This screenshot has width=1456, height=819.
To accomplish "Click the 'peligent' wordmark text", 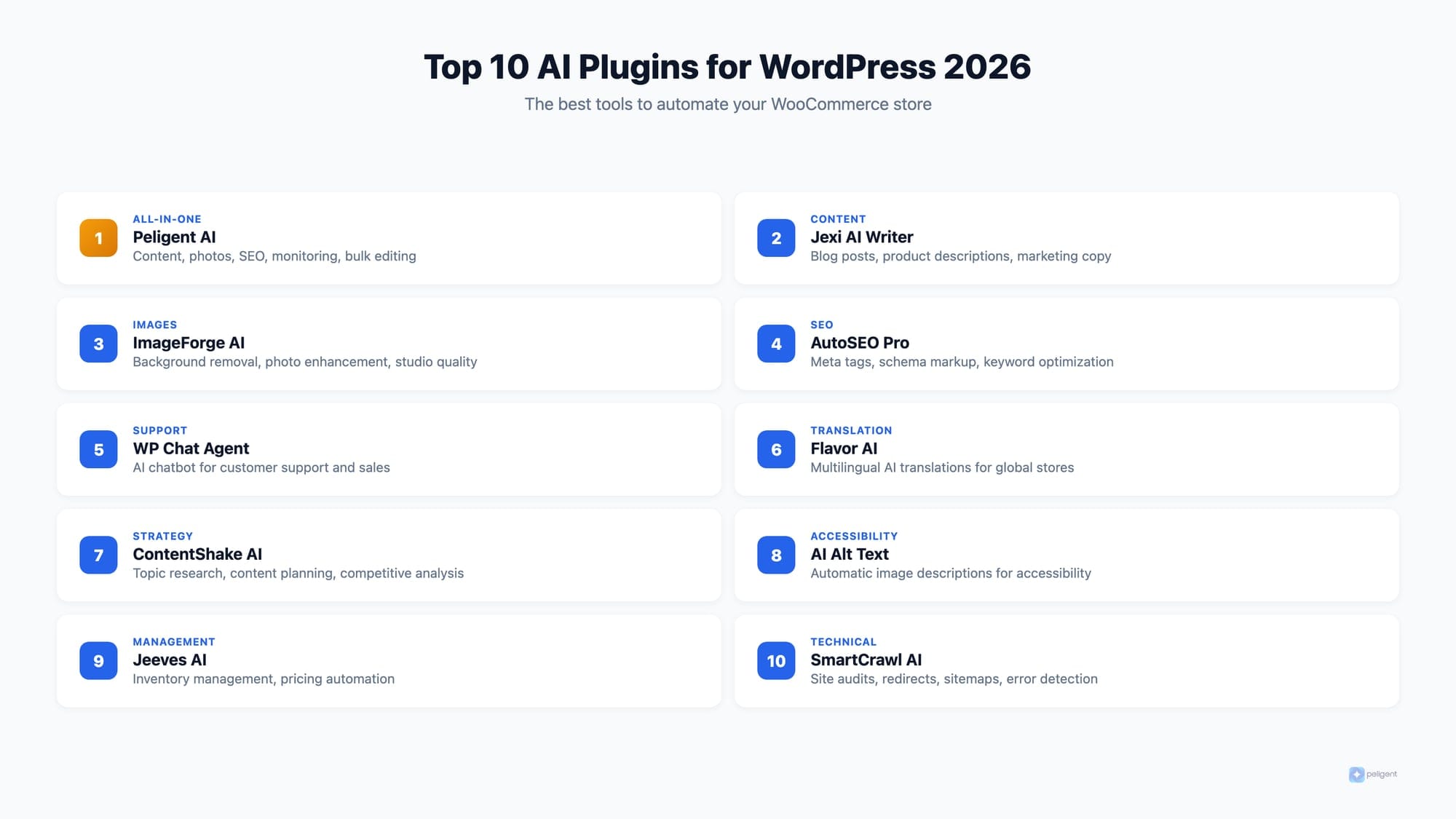I will click(1382, 775).
